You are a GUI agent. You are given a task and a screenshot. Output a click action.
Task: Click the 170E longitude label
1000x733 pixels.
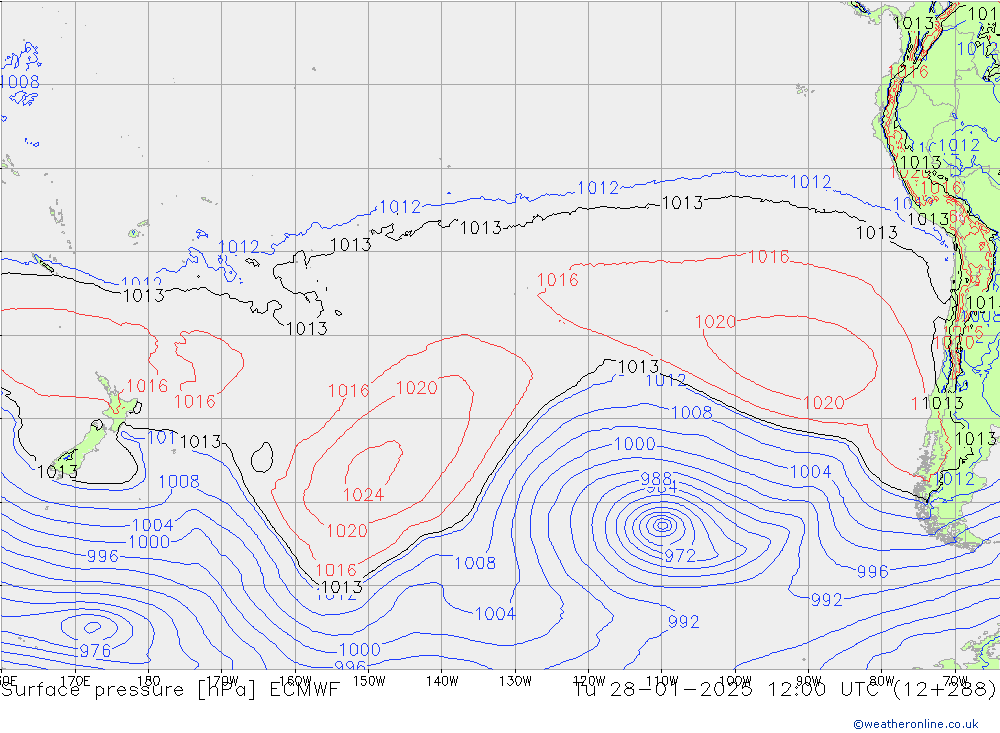[x=76, y=680]
